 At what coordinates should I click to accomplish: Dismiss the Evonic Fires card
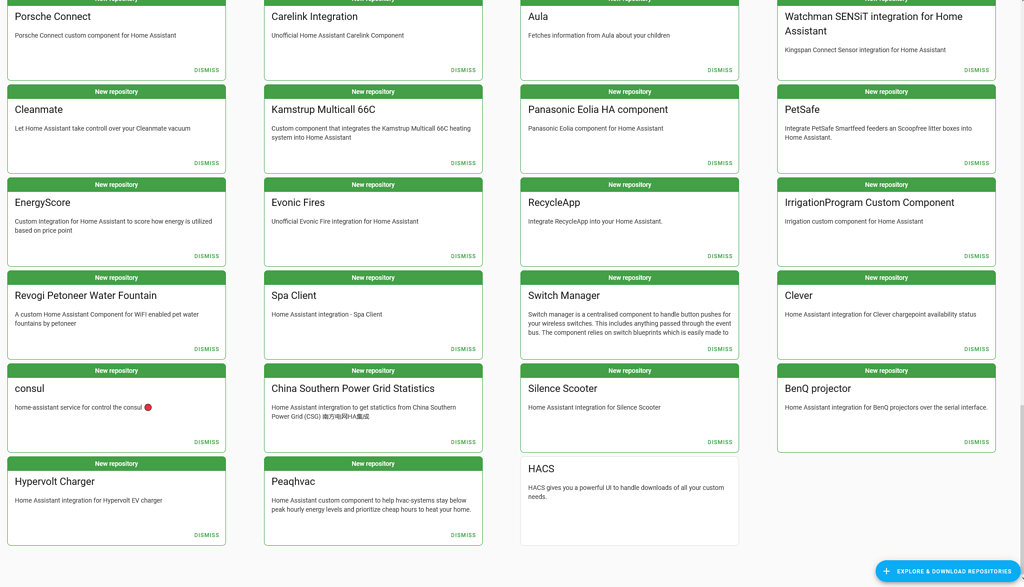[x=463, y=256]
